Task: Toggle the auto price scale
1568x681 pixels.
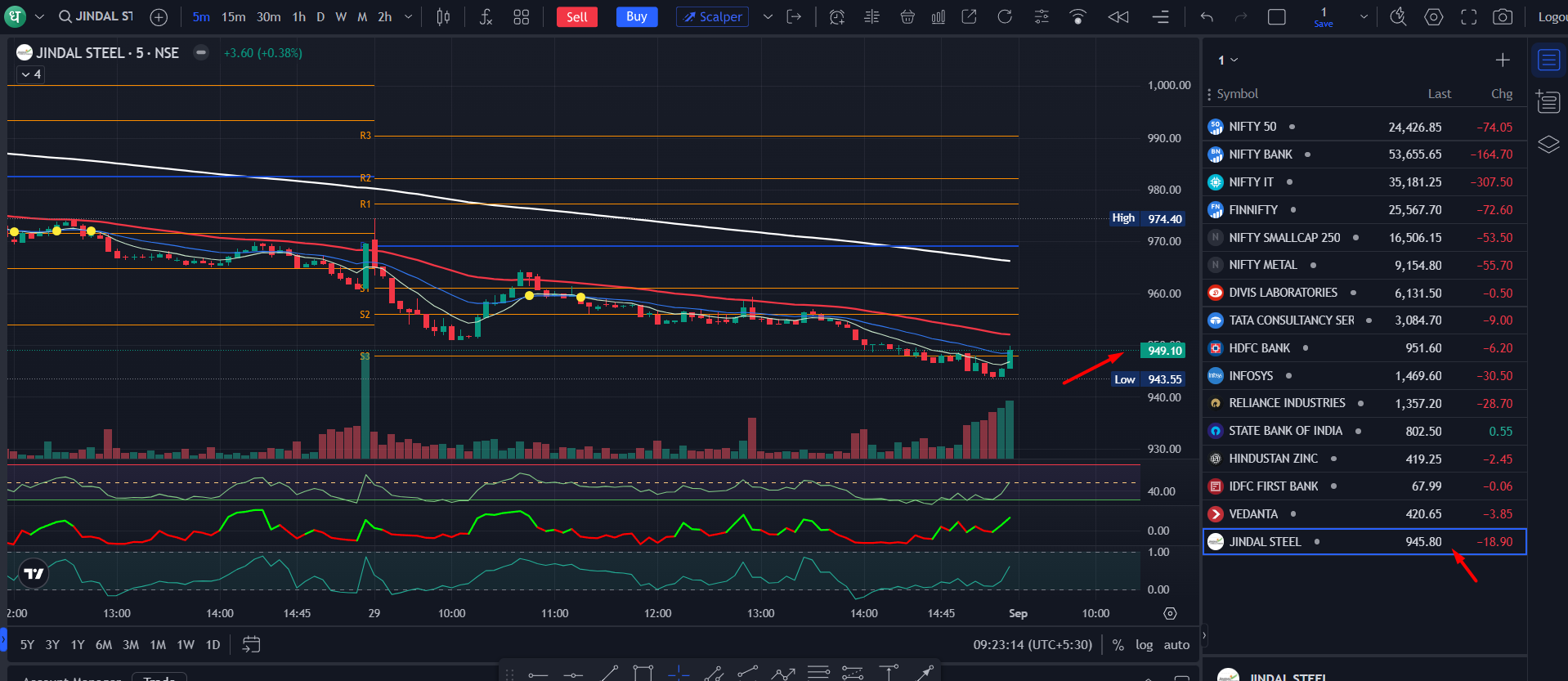Action: (x=1176, y=645)
